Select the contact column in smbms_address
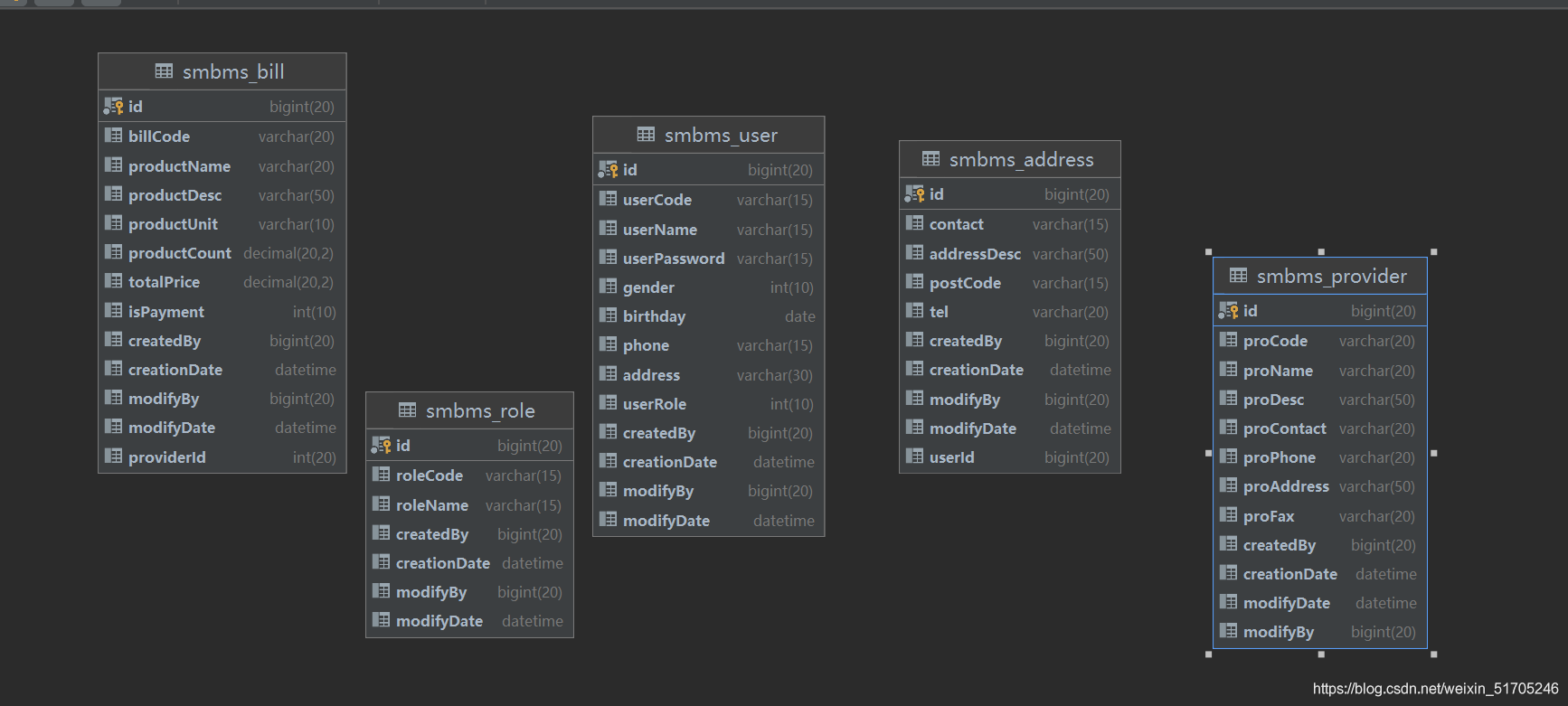Image resolution: width=1568 pixels, height=706 pixels. 1010,224
